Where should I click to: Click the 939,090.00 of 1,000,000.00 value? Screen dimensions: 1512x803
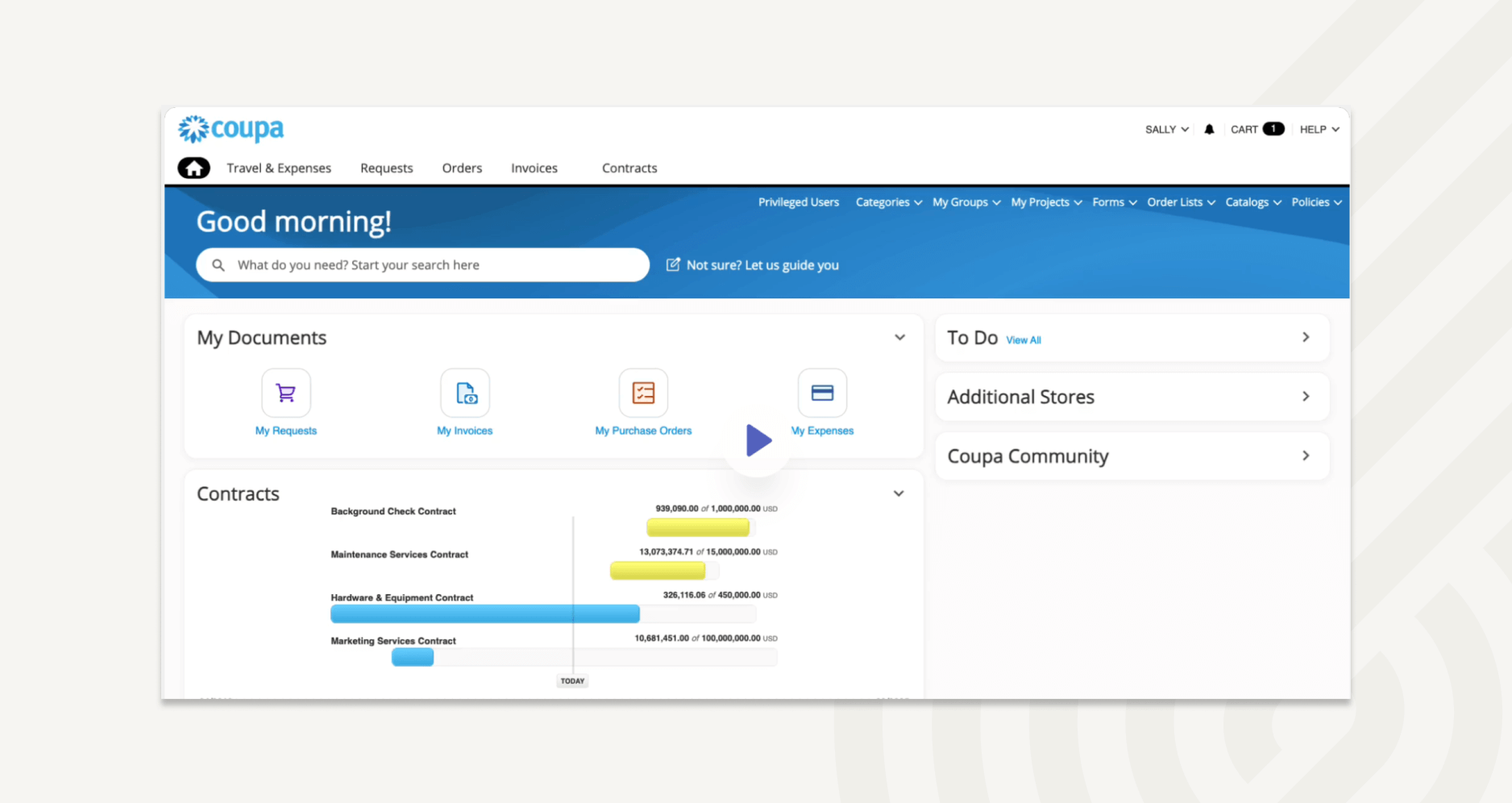717,509
